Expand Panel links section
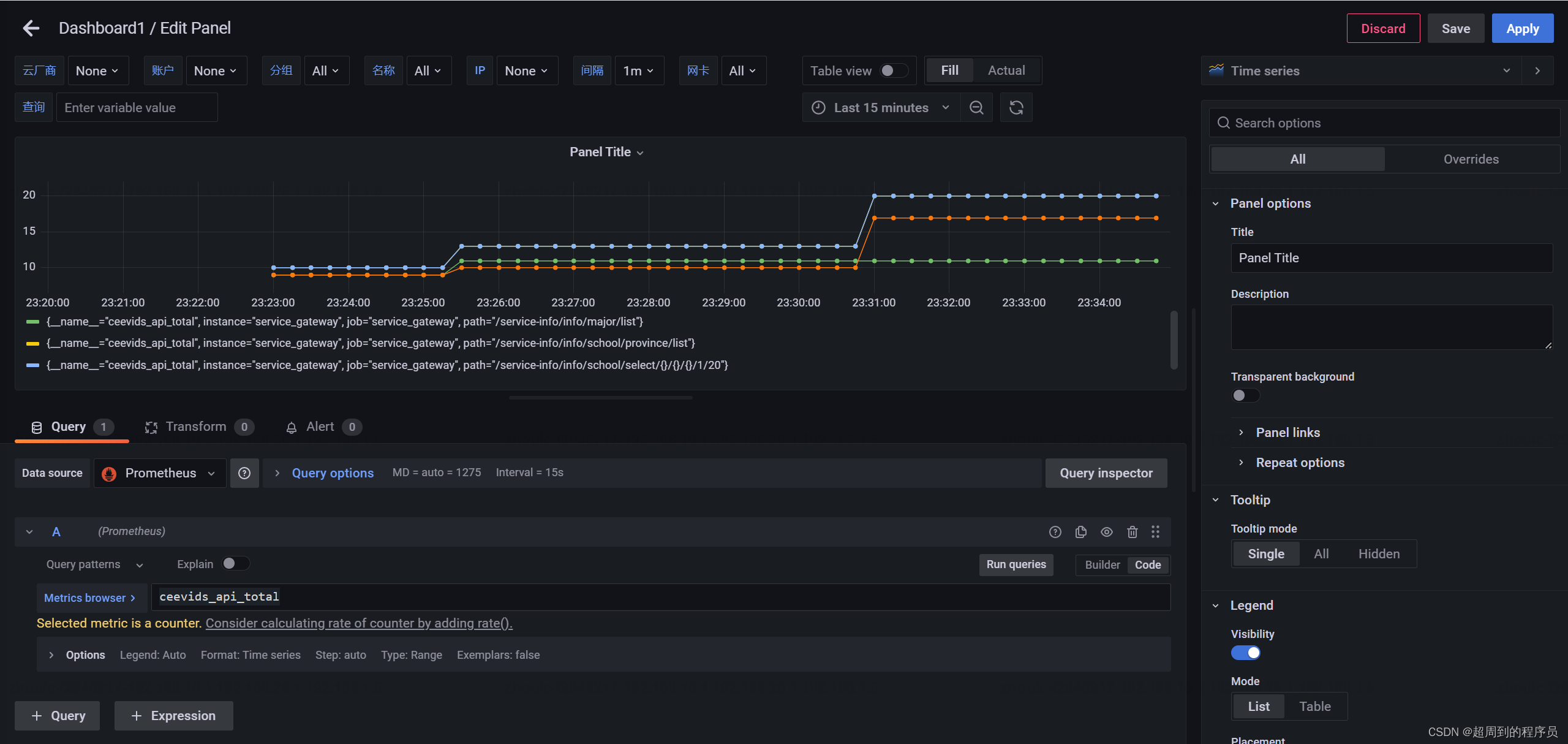The width and height of the screenshot is (1568, 744). tap(1287, 433)
